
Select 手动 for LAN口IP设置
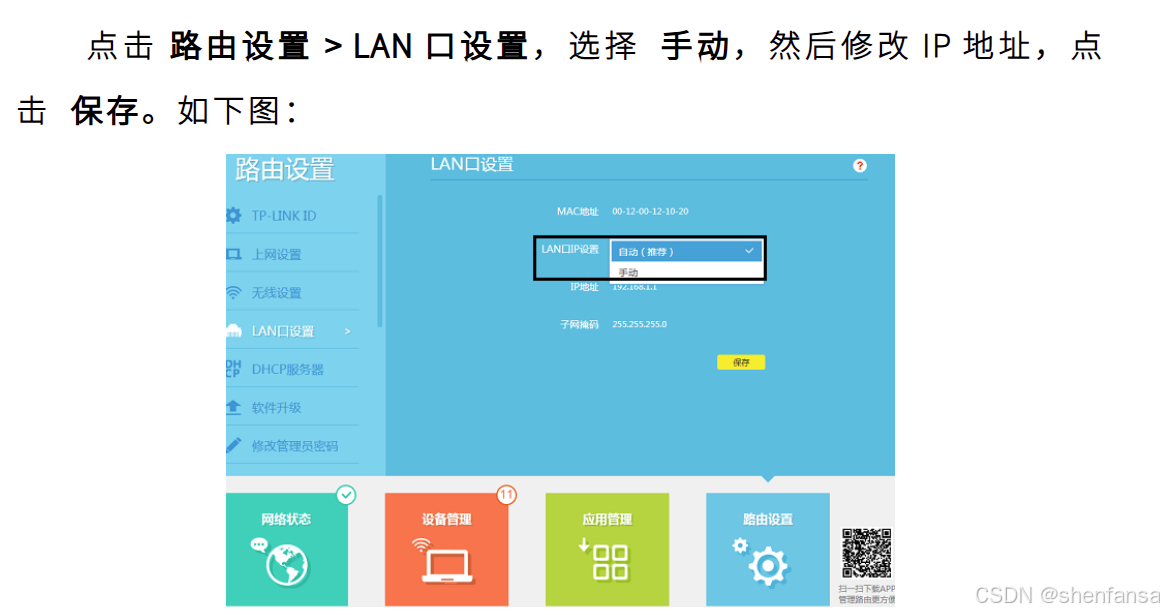pyautogui.click(x=630, y=271)
